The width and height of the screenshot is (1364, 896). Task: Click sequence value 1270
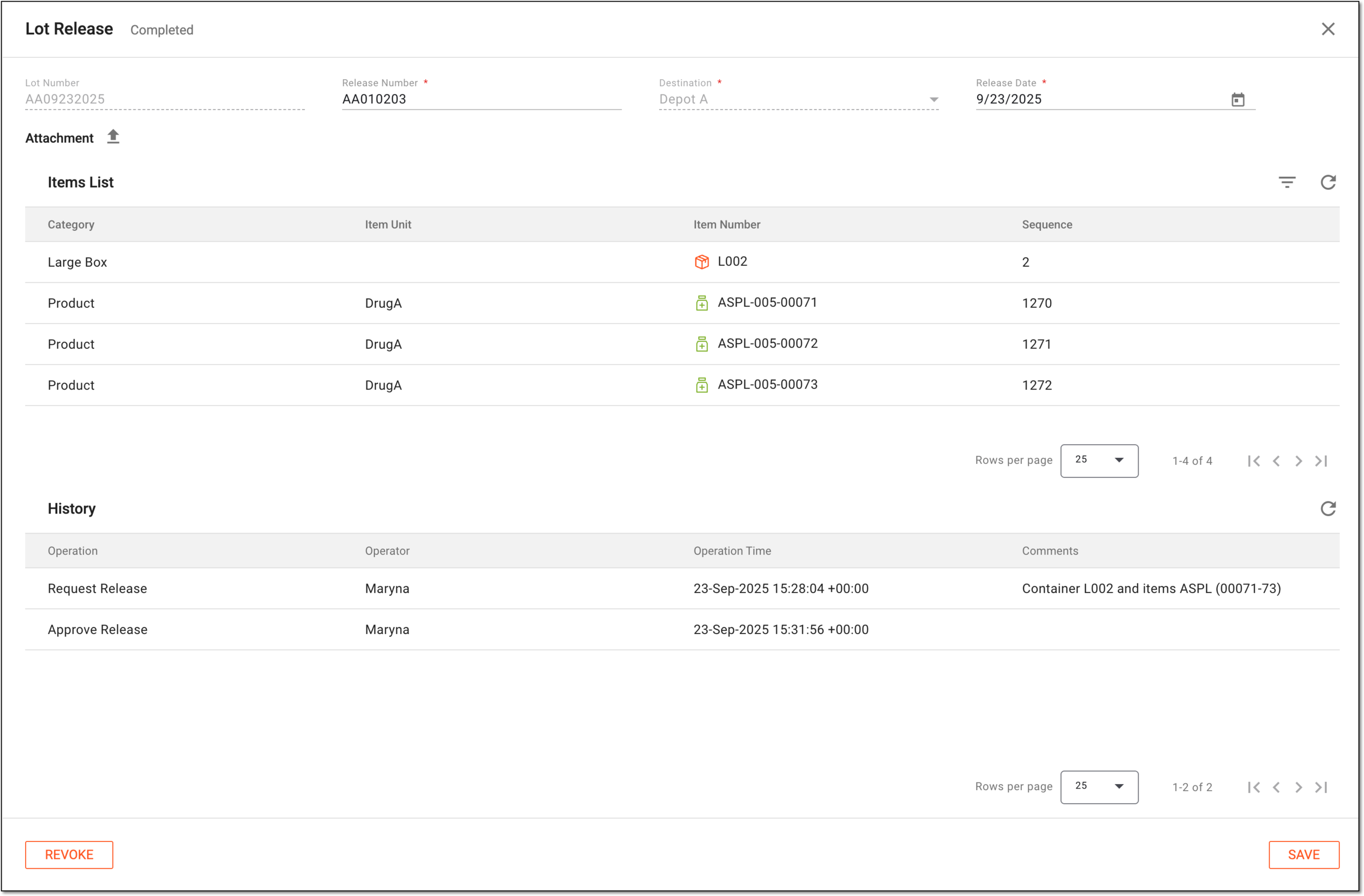click(1037, 303)
